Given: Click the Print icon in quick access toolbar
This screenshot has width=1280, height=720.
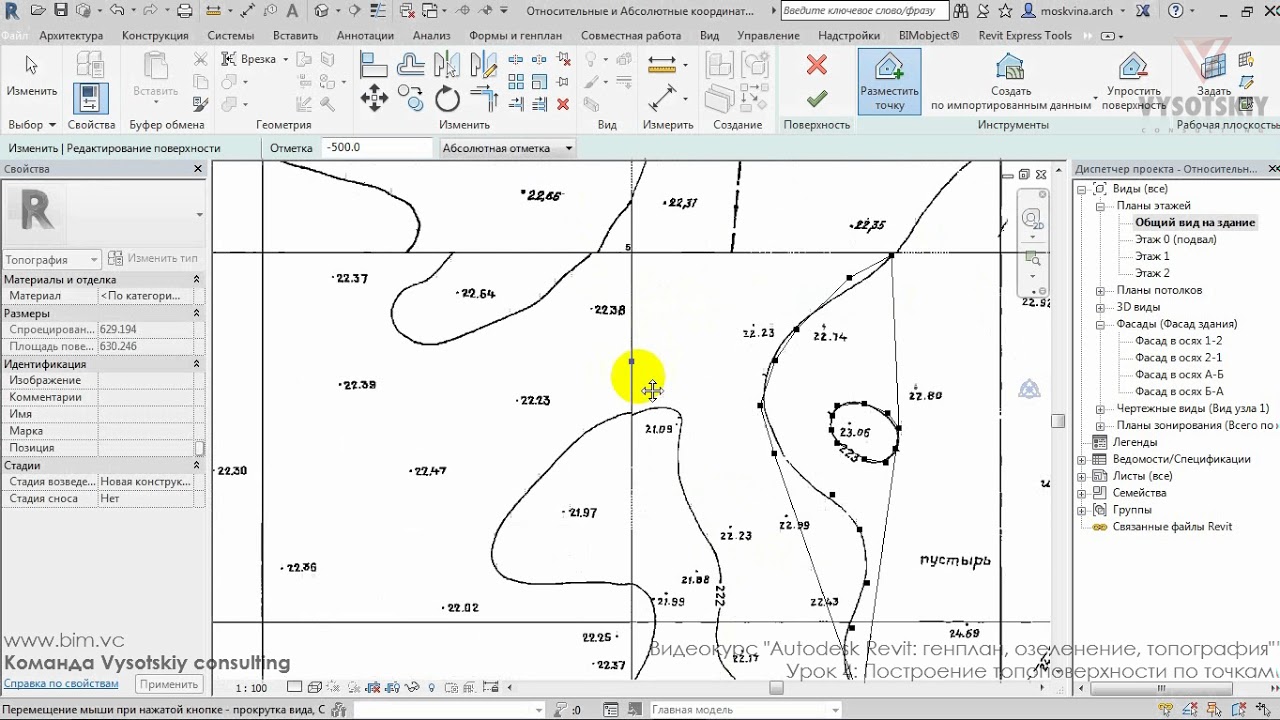Looking at the screenshot, I should (185, 11).
